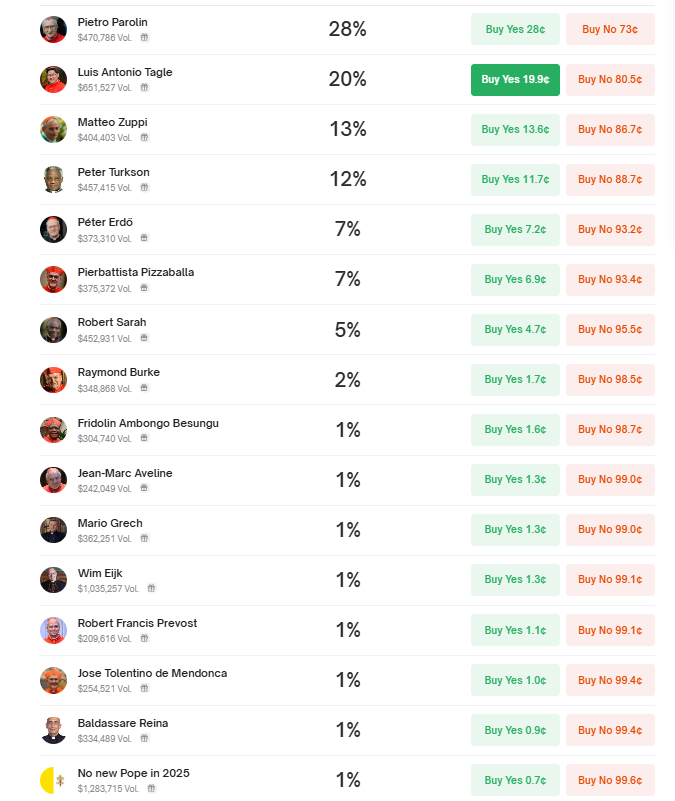Image resolution: width=675 pixels, height=801 pixels.
Task: Click the rewards icon next to Luis Antonio Tagle's volume
Action: 145,87
